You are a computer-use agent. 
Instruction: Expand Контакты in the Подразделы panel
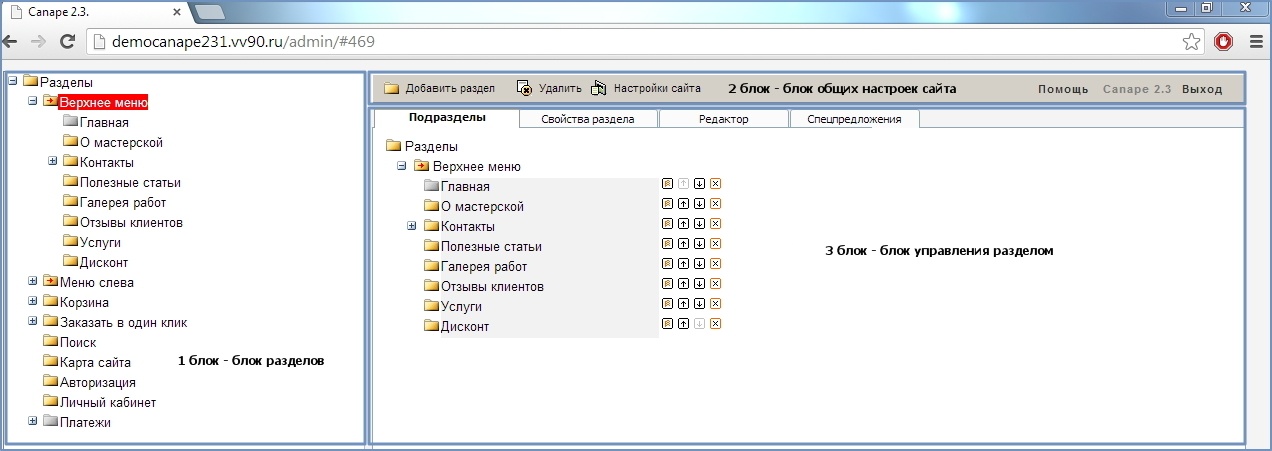(x=411, y=226)
